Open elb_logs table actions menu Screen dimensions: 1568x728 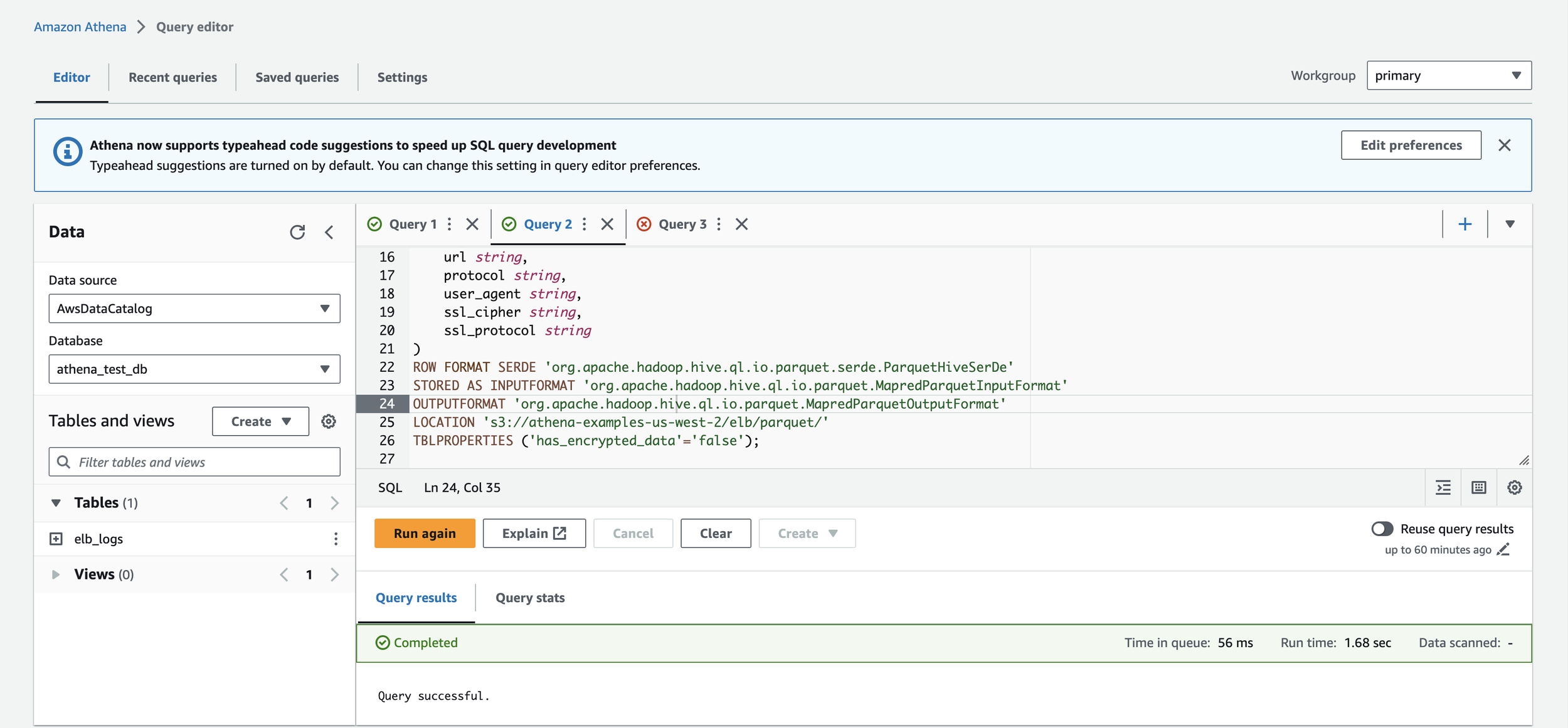(336, 539)
